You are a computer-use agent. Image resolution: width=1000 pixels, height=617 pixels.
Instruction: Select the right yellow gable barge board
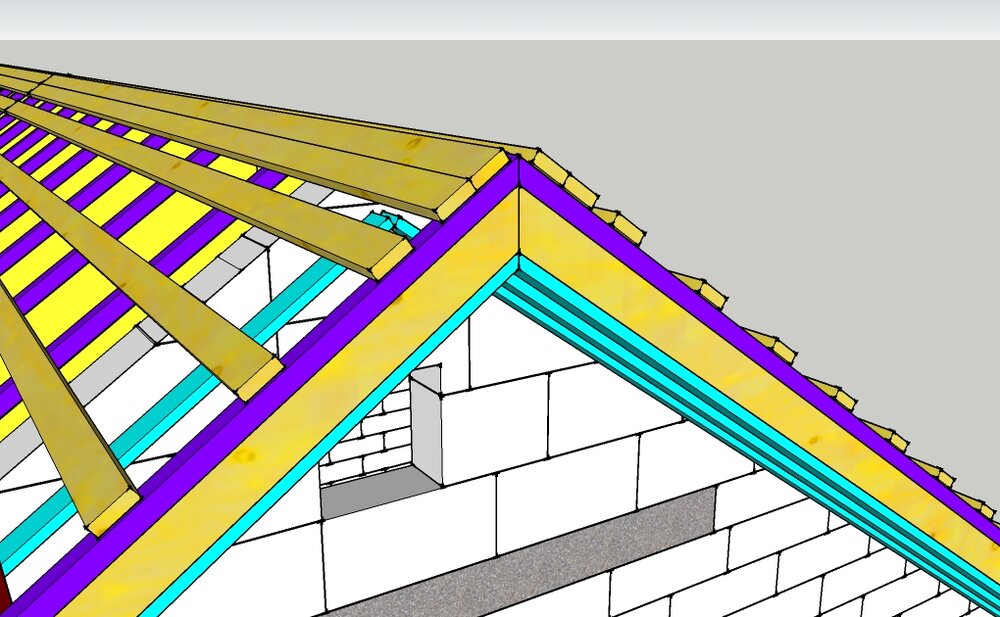pos(753,383)
